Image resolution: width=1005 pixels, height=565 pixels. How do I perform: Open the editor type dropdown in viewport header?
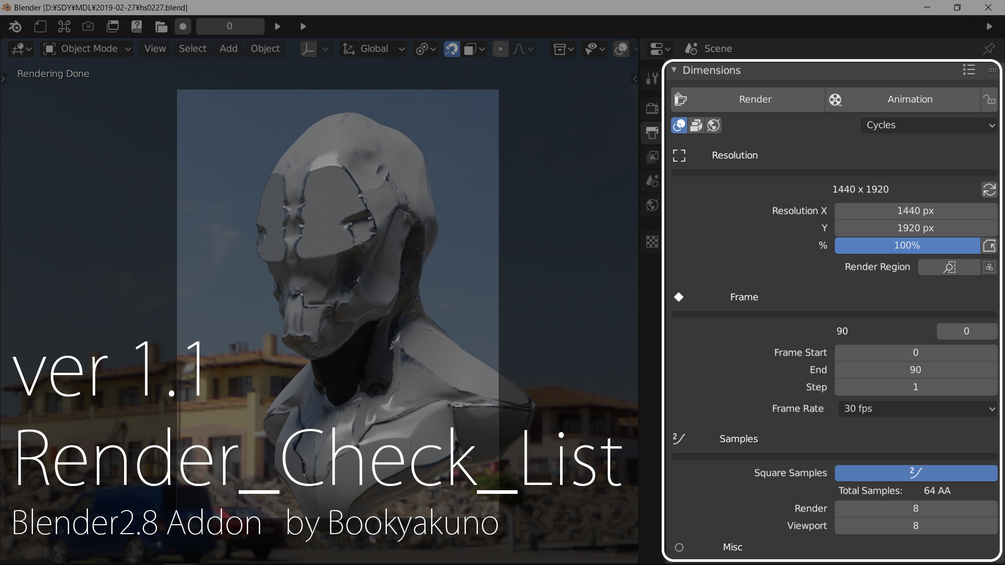click(x=21, y=49)
